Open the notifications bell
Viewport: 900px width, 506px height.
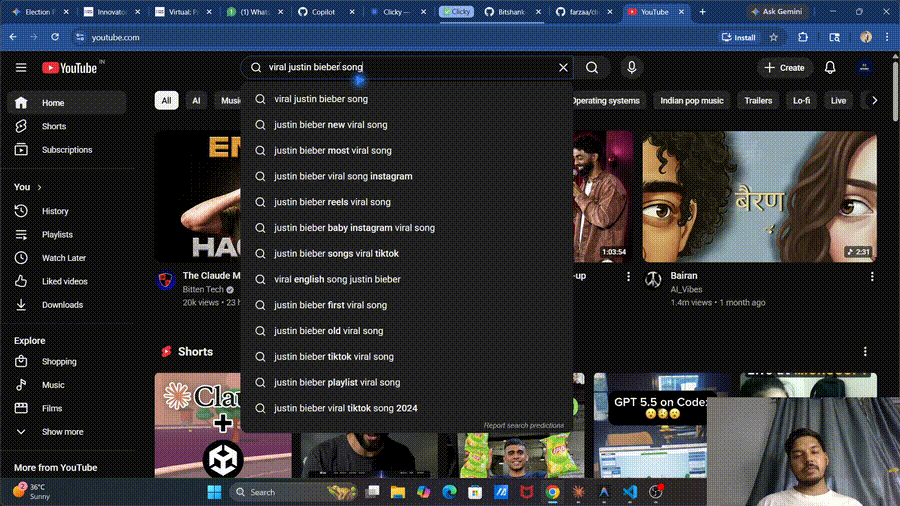click(x=830, y=68)
